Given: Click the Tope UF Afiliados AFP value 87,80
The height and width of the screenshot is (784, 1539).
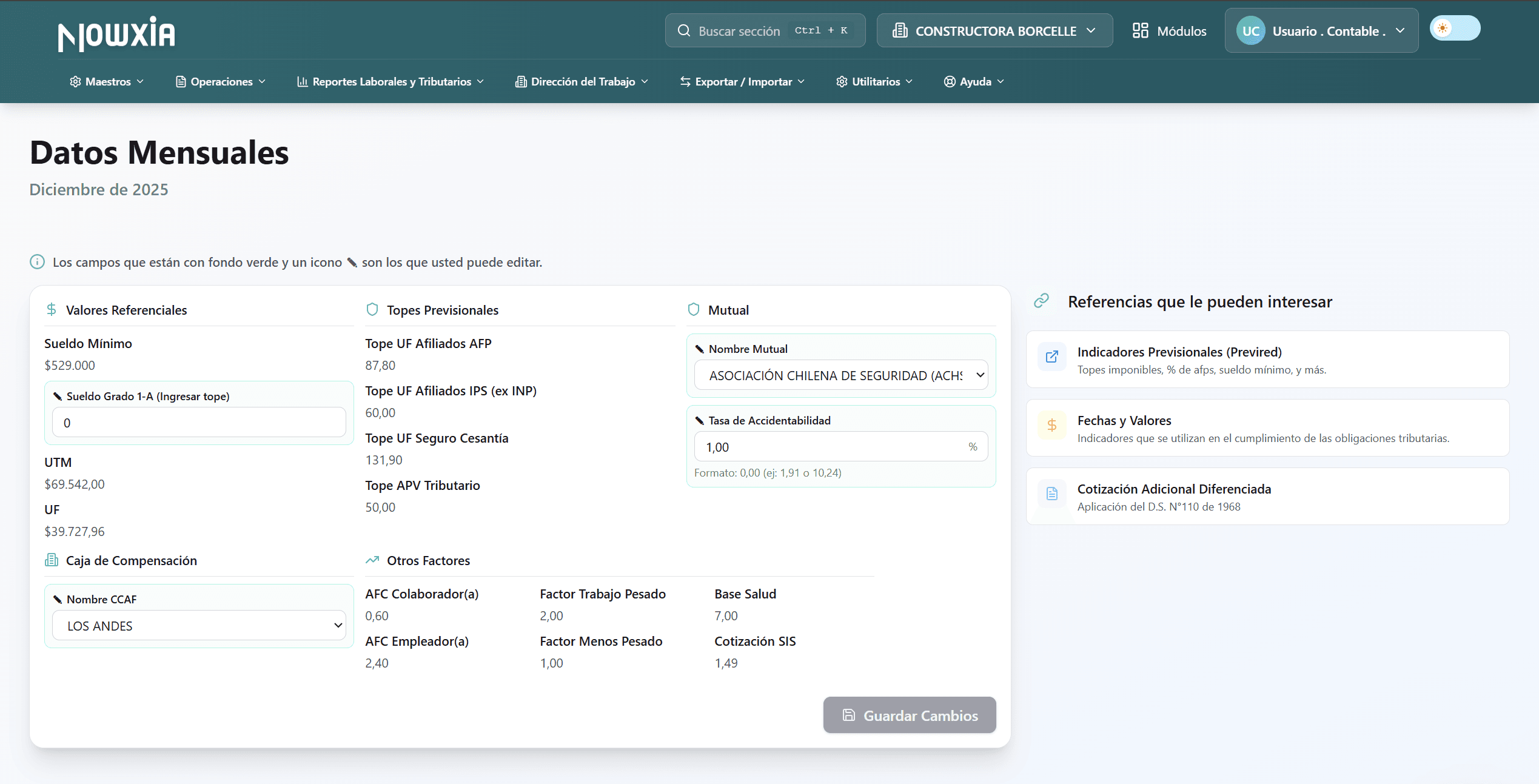Looking at the screenshot, I should [380, 365].
